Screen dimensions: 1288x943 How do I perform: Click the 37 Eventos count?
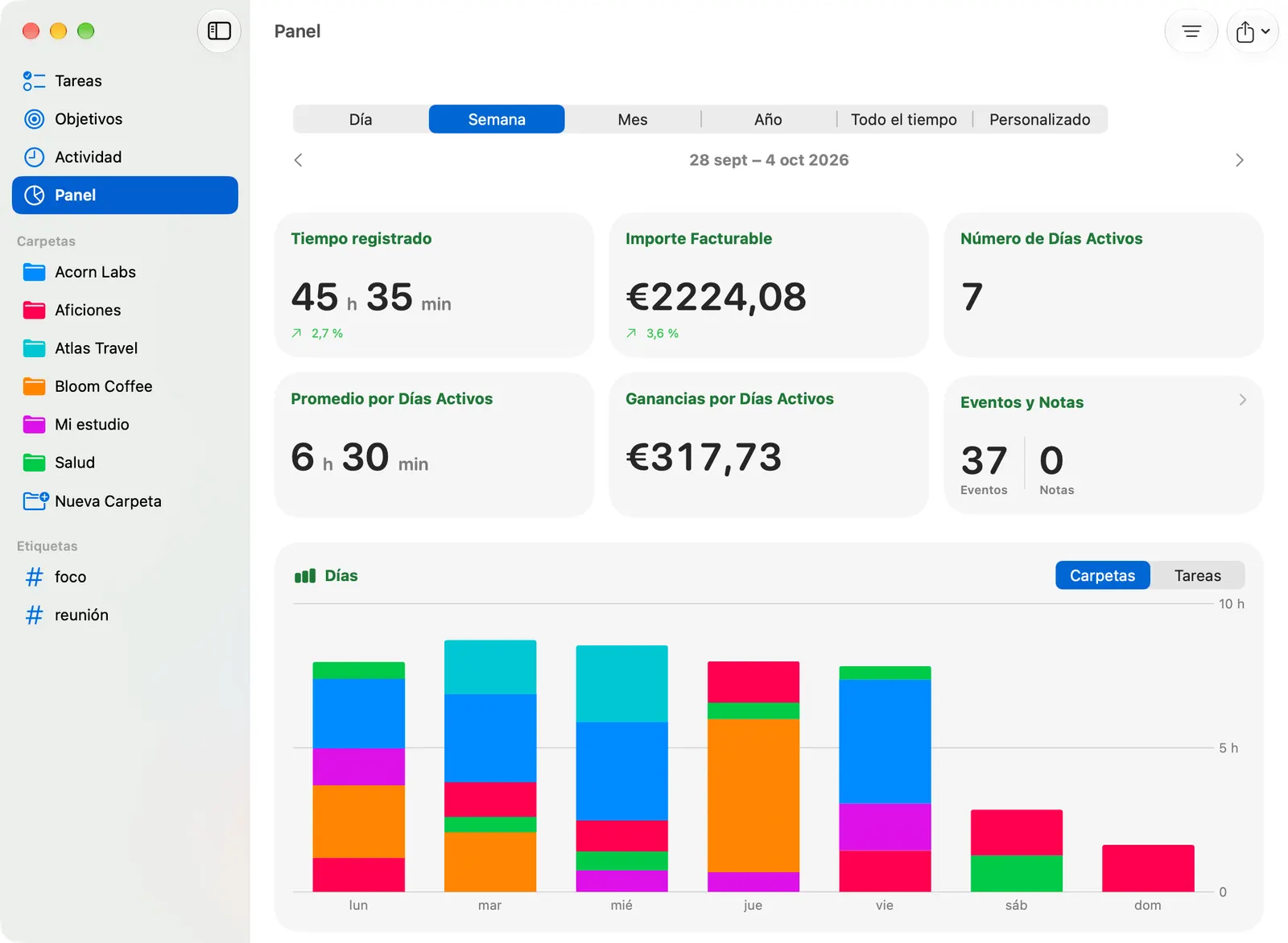[984, 469]
